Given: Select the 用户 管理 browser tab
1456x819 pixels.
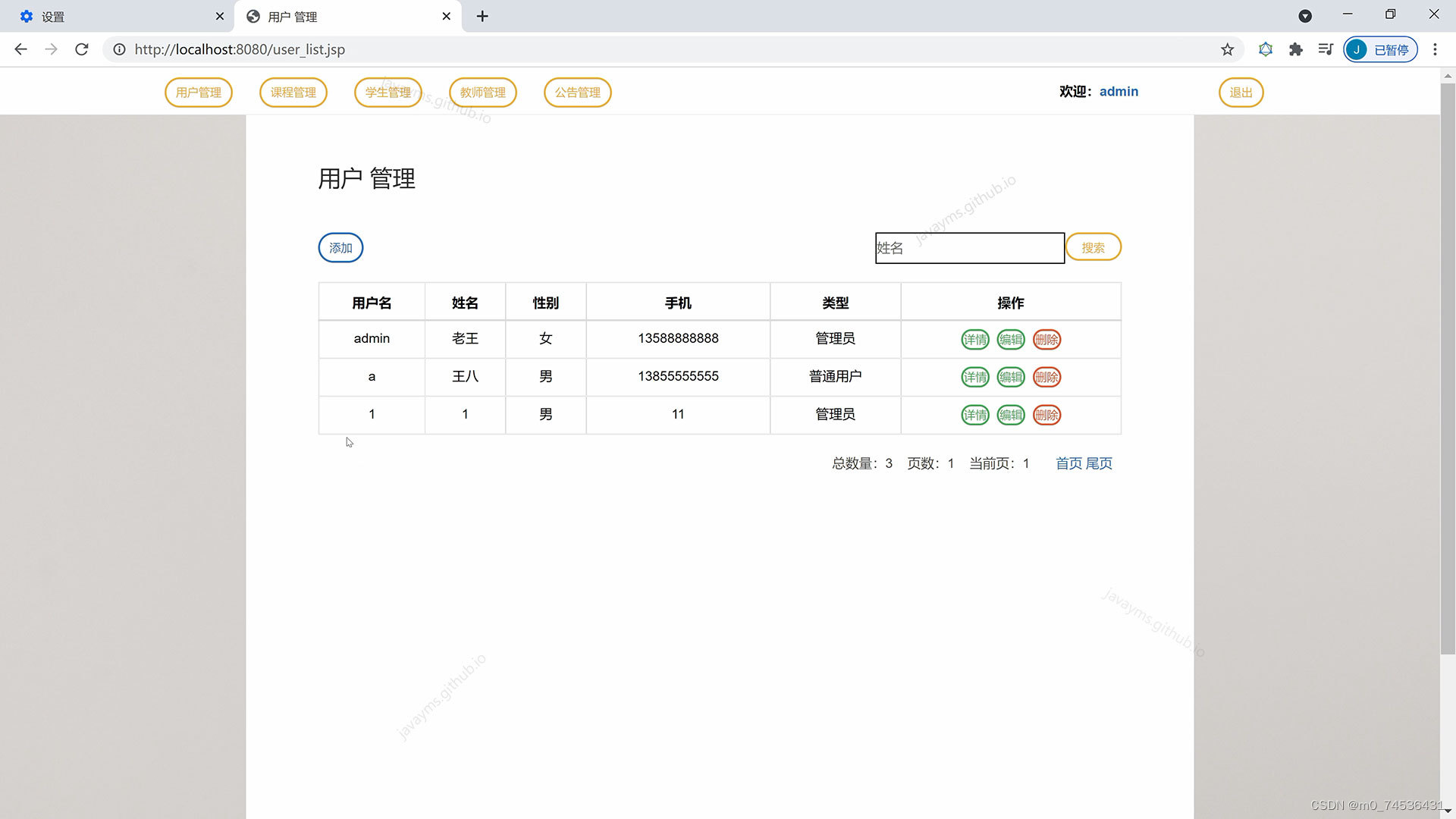Looking at the screenshot, I should (349, 17).
